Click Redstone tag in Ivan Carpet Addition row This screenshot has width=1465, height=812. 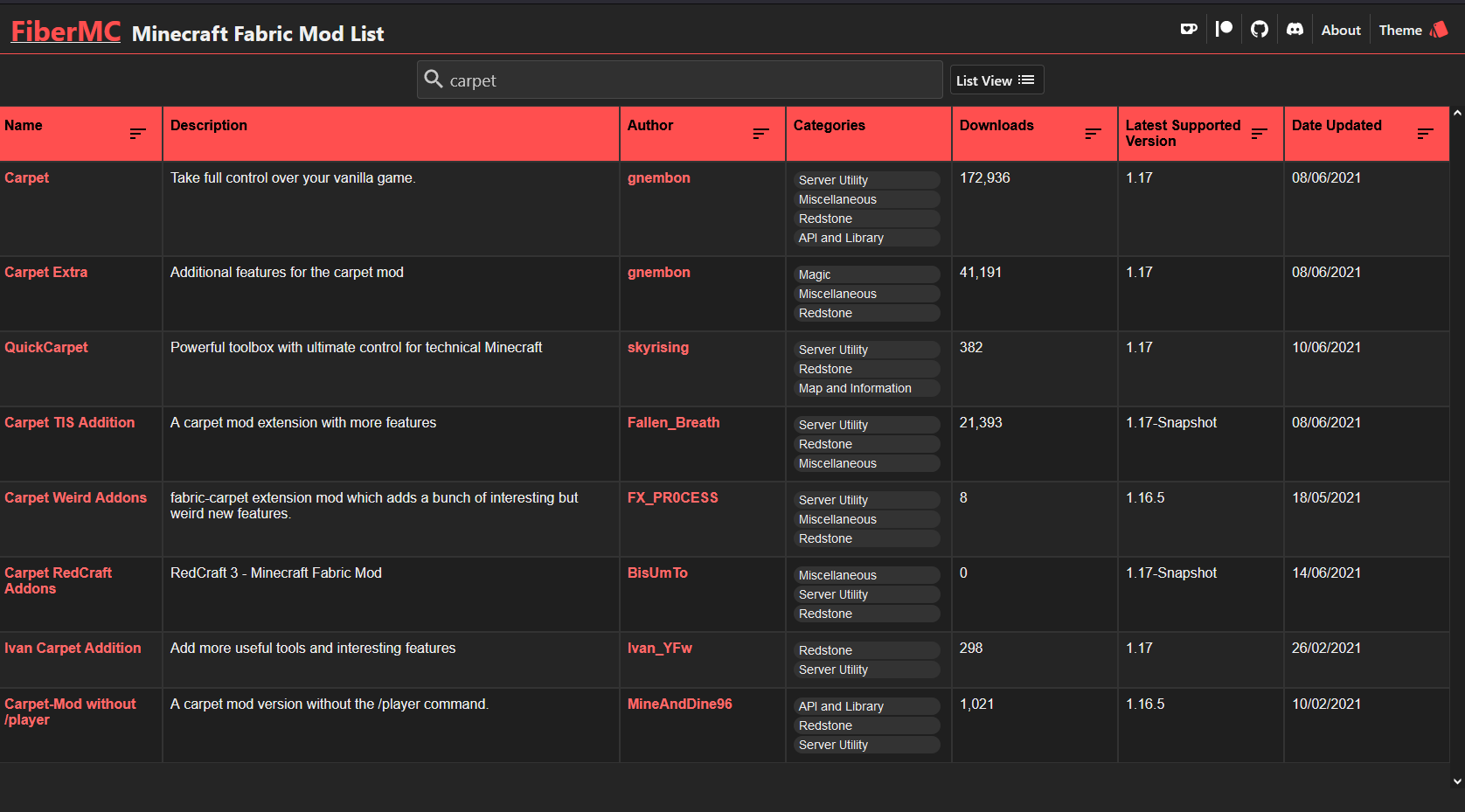pos(867,650)
